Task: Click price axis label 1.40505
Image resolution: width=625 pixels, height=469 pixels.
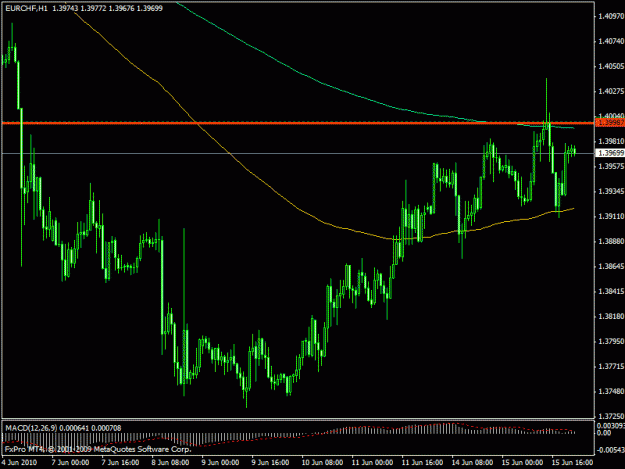Action: (x=611, y=66)
